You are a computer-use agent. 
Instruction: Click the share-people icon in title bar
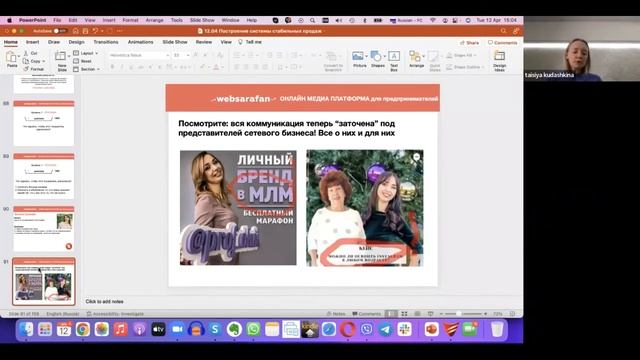click(516, 31)
